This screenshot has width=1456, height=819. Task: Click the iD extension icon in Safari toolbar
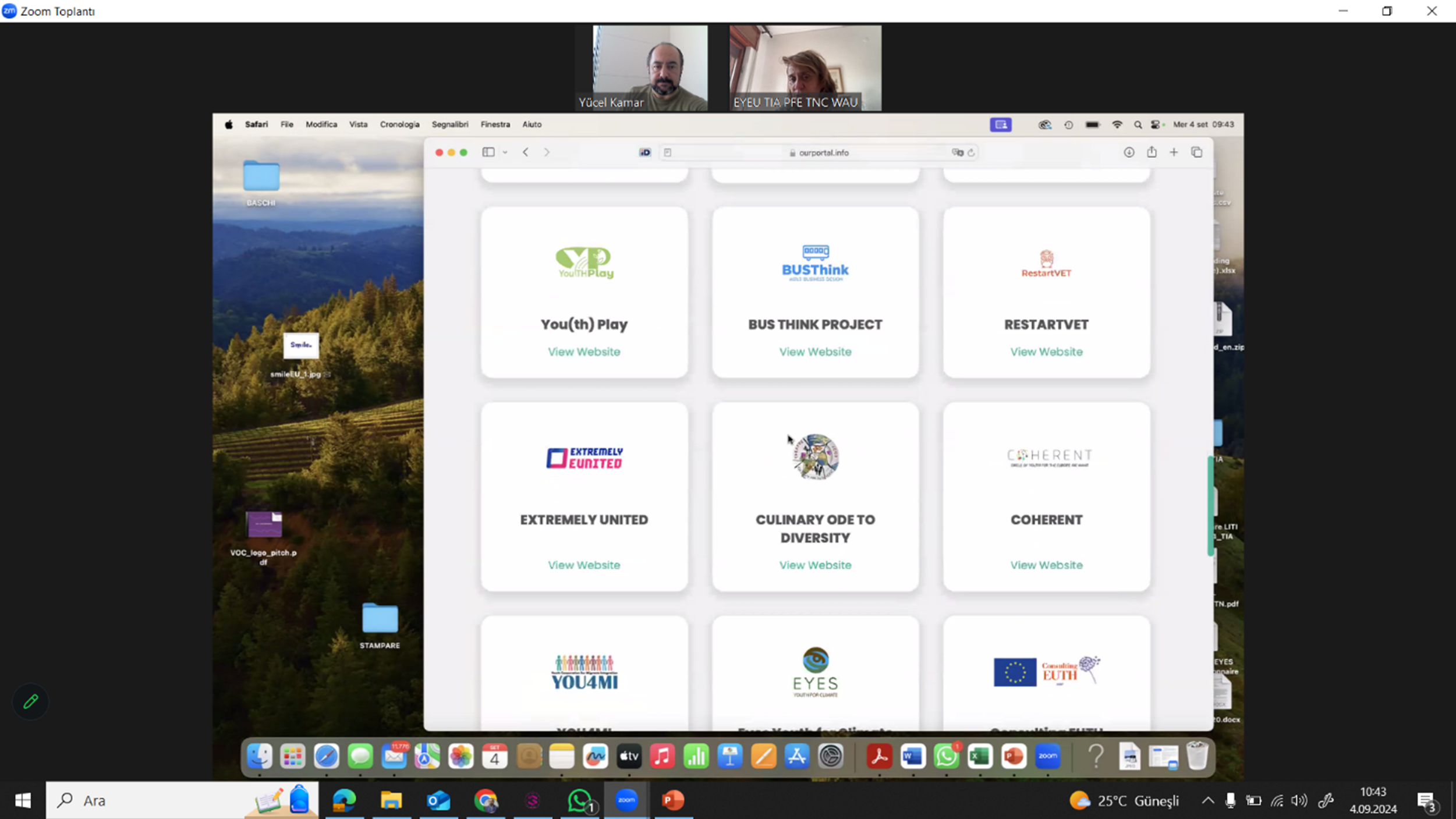644,153
